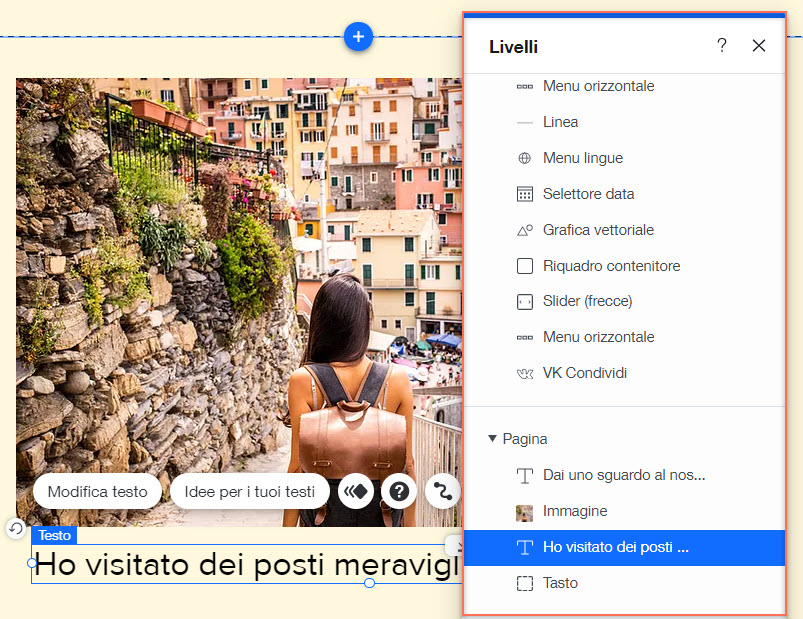Click the left resize handle of text box
The height and width of the screenshot is (619, 803).
click(32, 563)
